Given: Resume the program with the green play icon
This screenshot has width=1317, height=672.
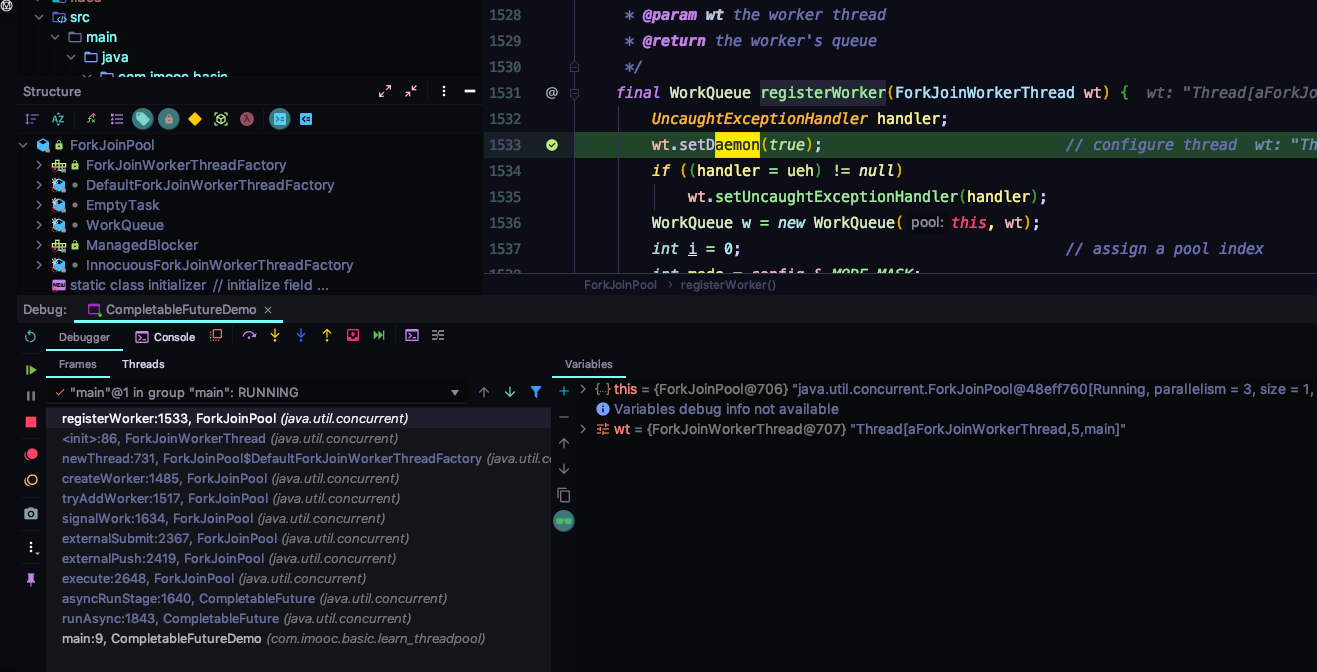Looking at the screenshot, I should pyautogui.click(x=31, y=370).
